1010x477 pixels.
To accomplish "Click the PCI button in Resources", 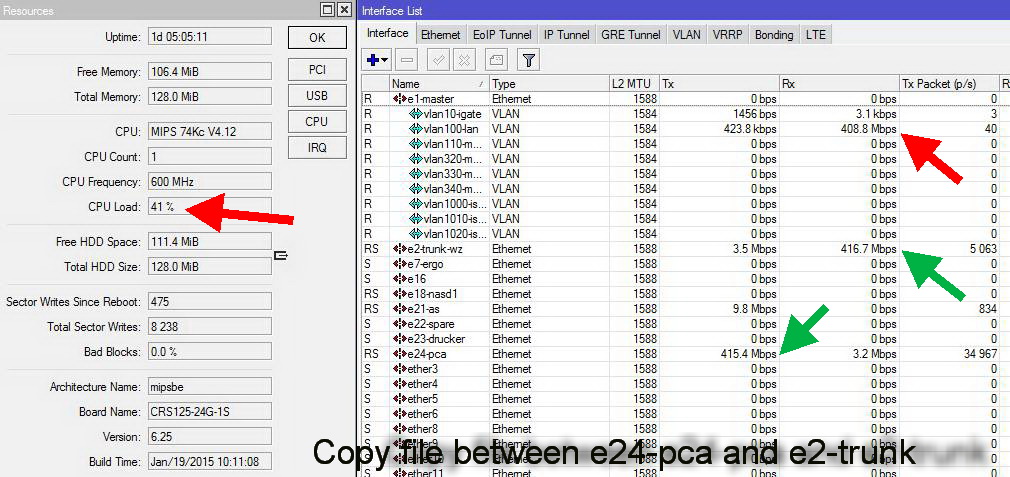I will (x=317, y=70).
